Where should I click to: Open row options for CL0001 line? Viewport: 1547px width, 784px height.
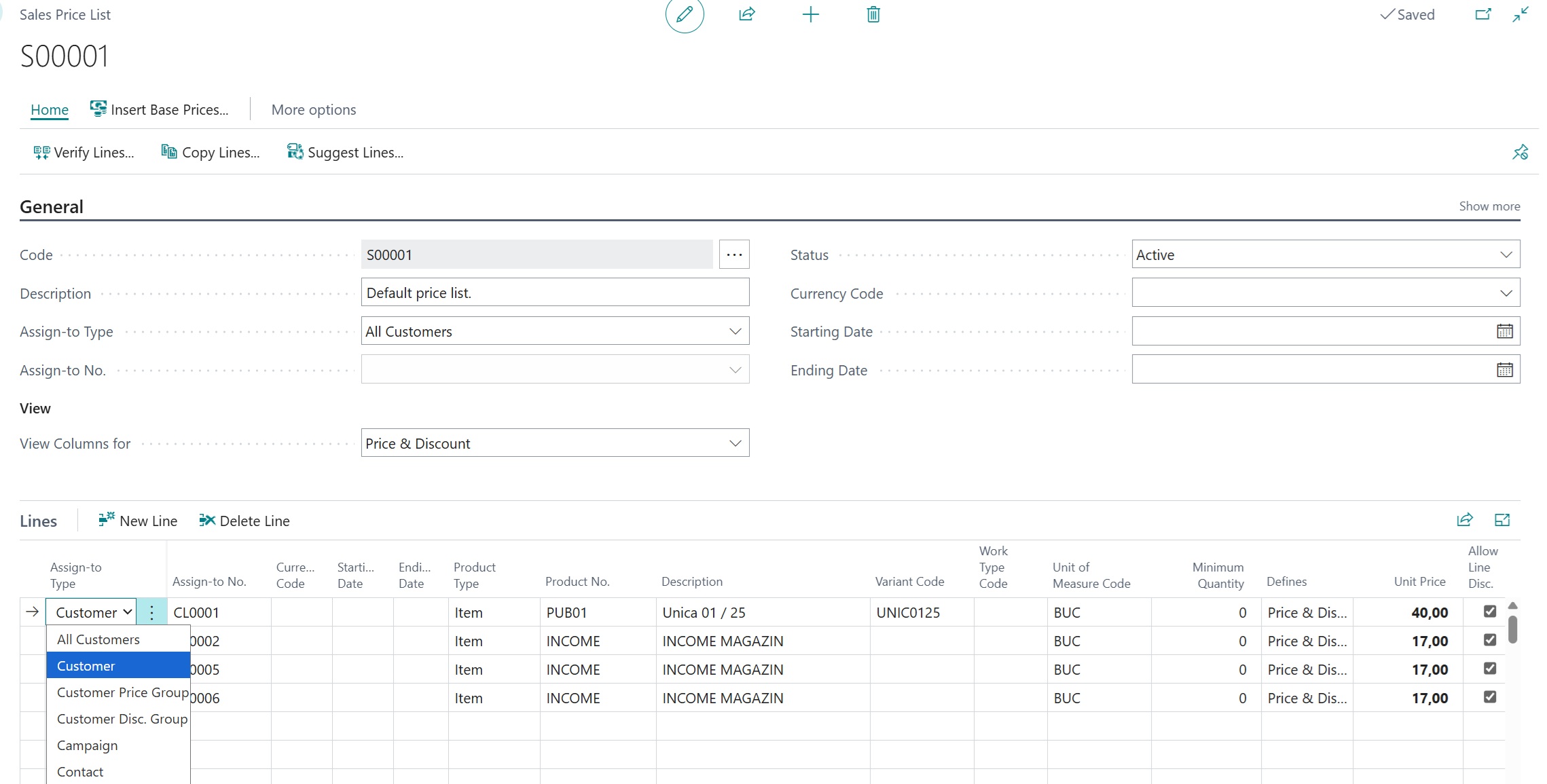tap(151, 612)
